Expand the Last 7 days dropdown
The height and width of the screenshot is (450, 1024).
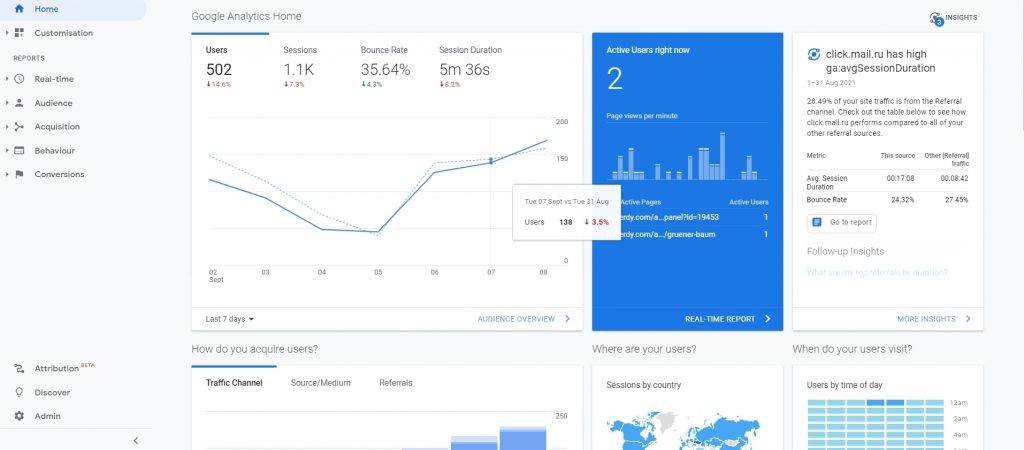click(x=230, y=319)
